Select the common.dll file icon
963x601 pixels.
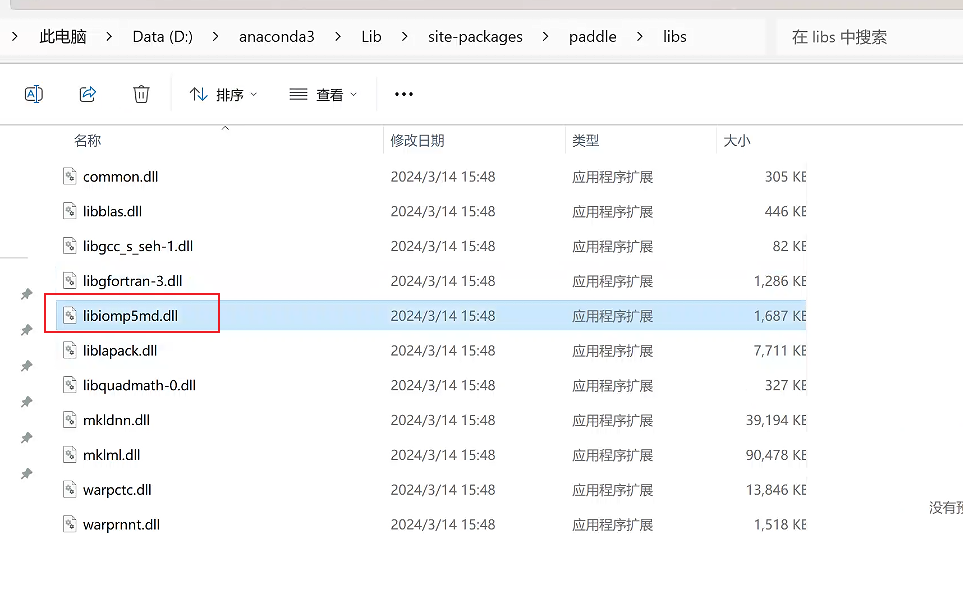pos(70,176)
